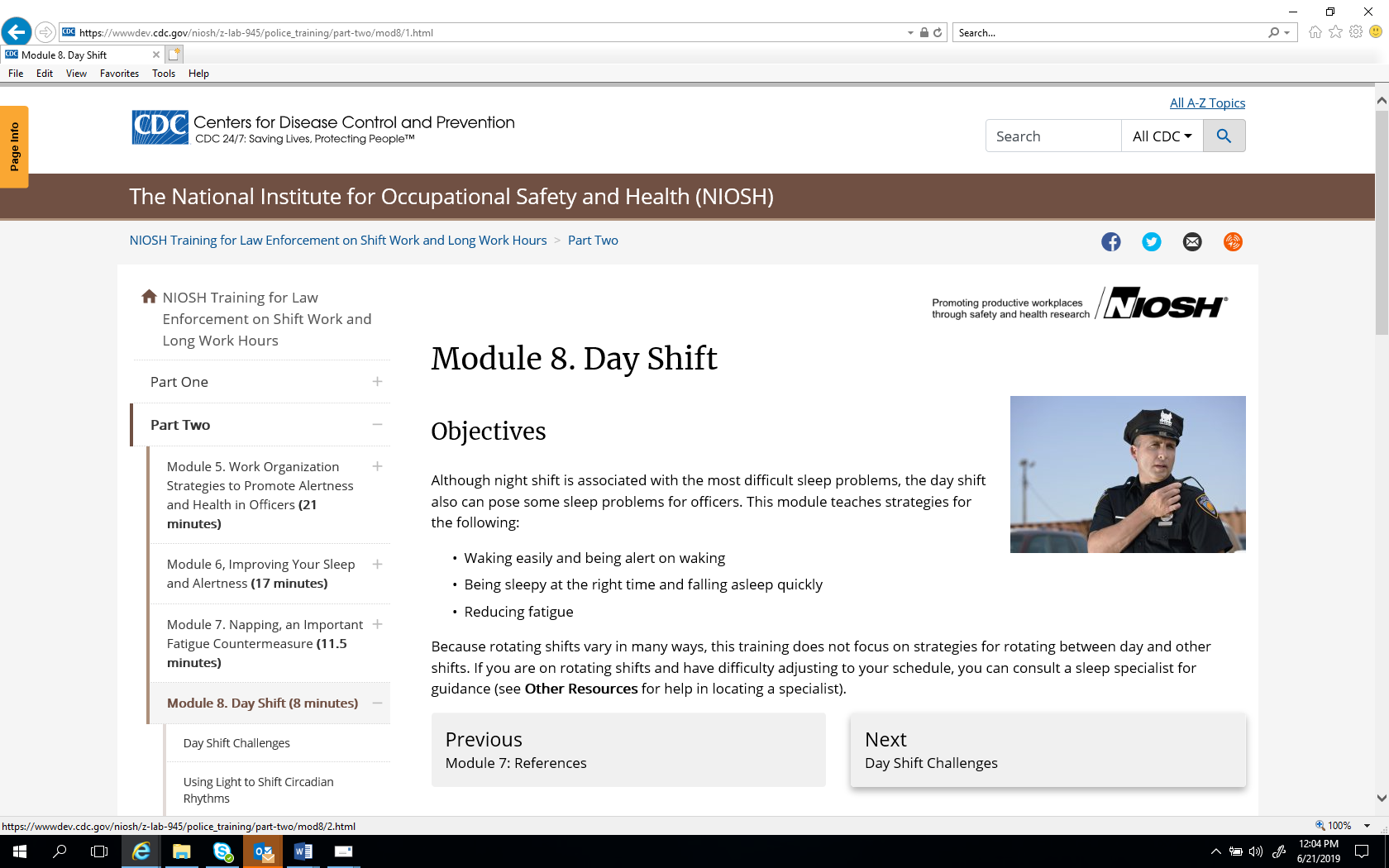Open the All A-Z Topics link
Viewport: 1389px width, 868px height.
[1207, 103]
